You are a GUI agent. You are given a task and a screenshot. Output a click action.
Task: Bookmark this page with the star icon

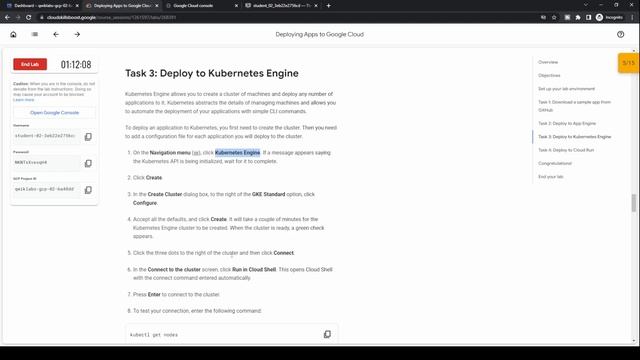point(554,17)
